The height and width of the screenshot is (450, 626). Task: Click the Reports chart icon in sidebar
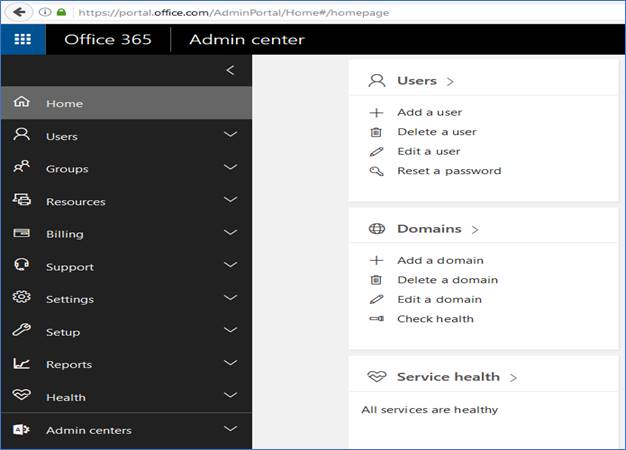coord(22,363)
